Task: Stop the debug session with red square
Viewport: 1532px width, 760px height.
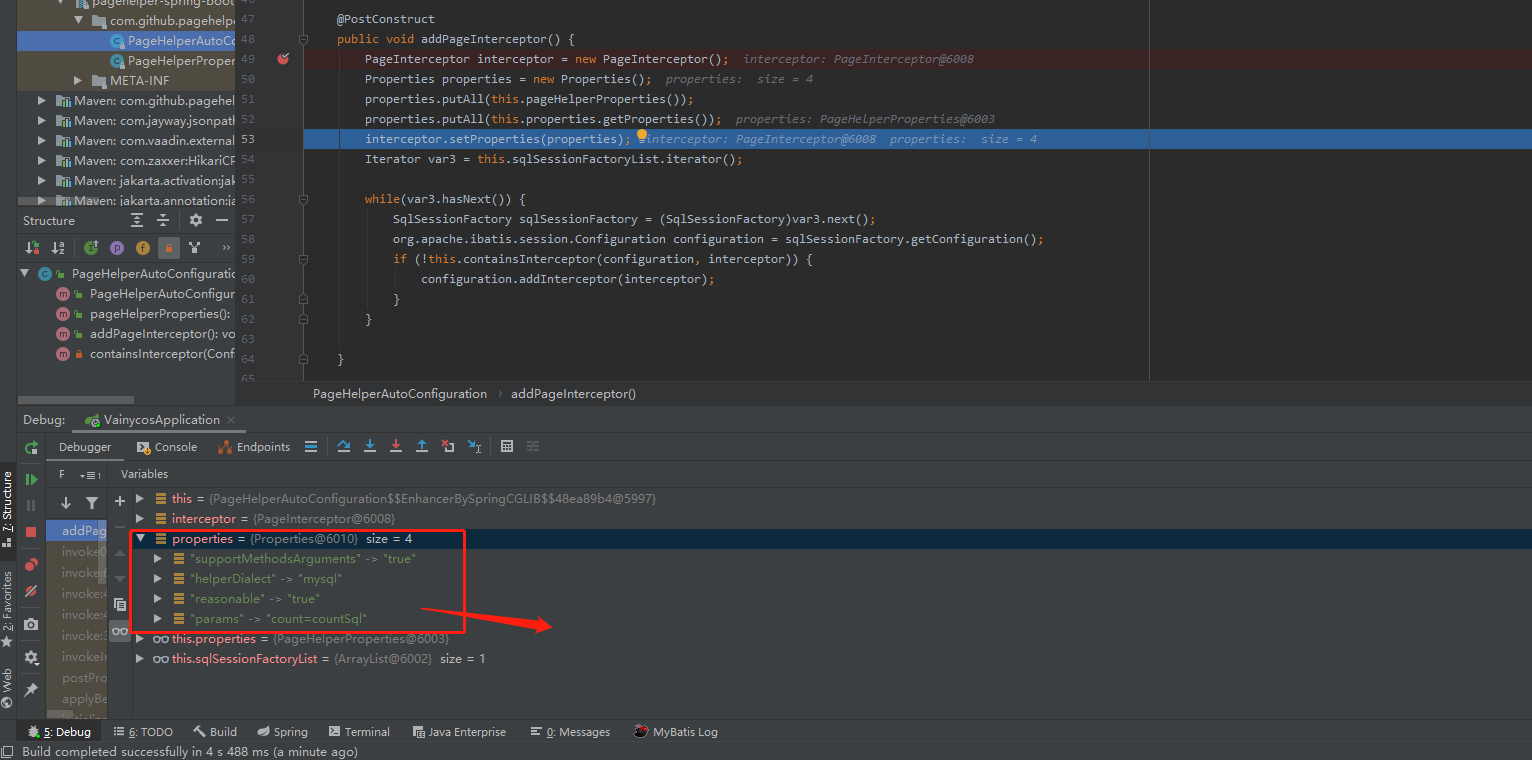Action: [31, 532]
